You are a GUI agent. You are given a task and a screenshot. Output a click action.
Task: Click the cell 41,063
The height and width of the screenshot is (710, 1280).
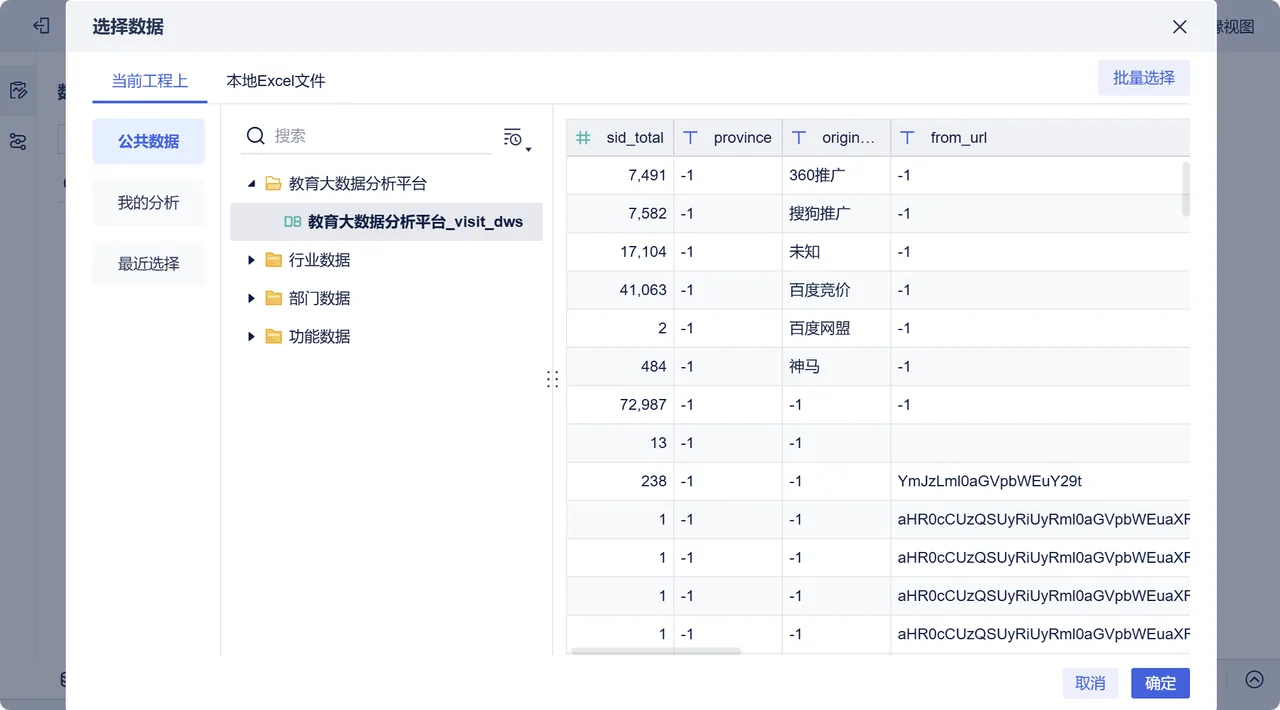point(620,290)
